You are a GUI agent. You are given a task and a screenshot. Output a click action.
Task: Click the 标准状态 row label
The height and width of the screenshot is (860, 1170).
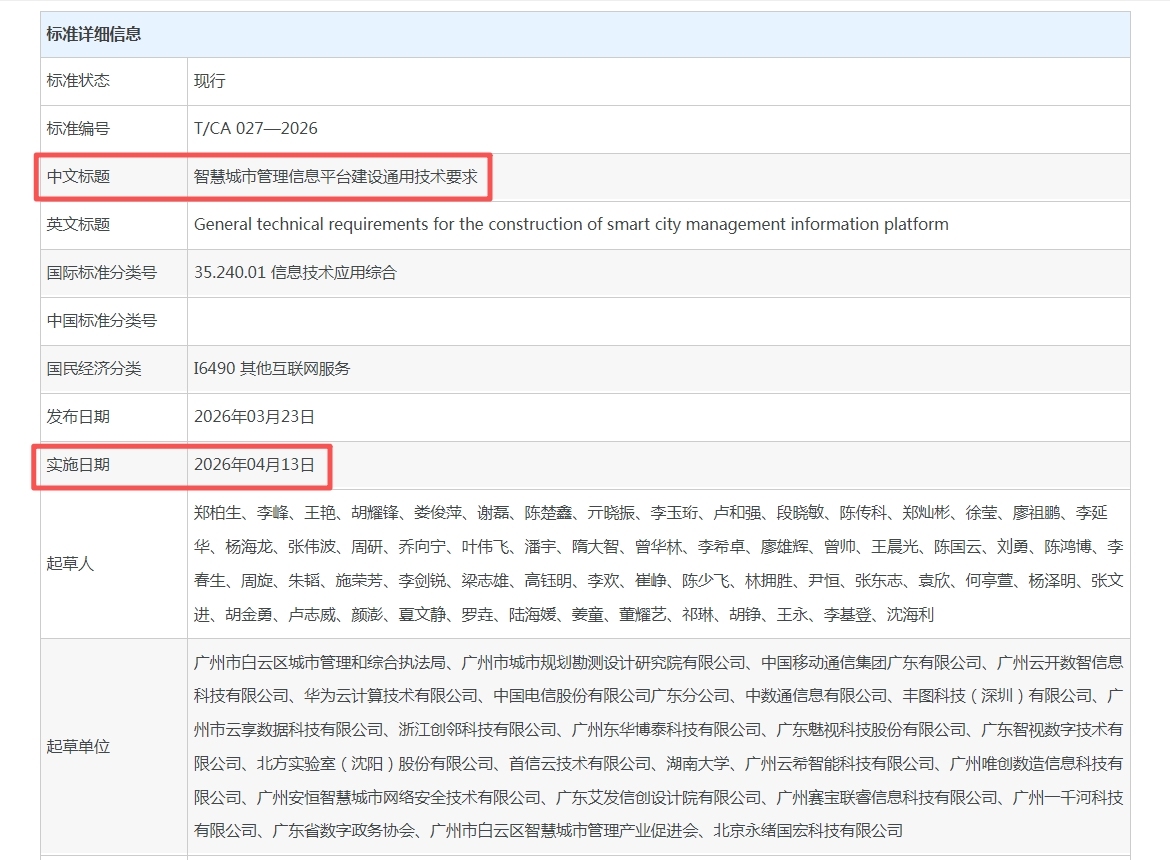tap(78, 81)
